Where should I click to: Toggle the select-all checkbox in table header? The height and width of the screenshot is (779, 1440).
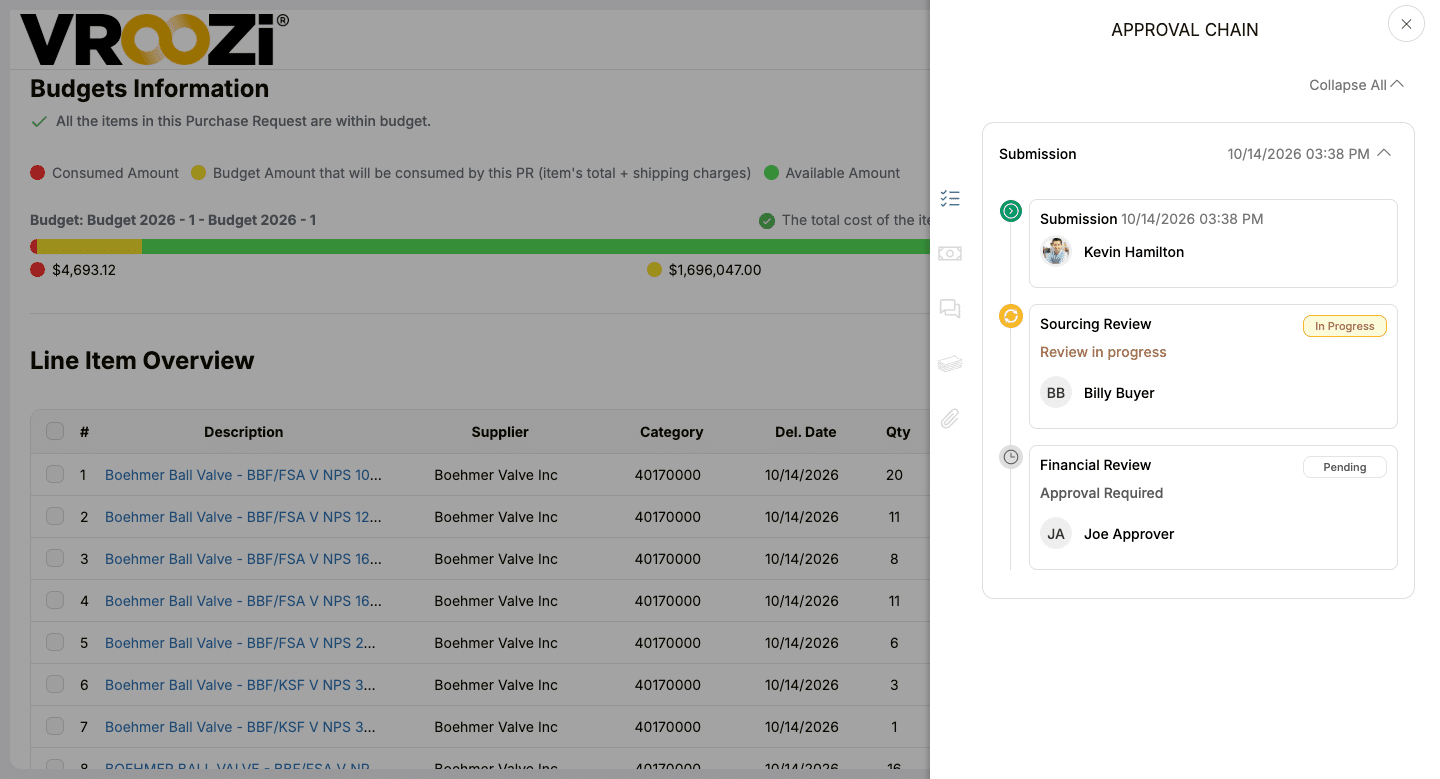tap(55, 432)
